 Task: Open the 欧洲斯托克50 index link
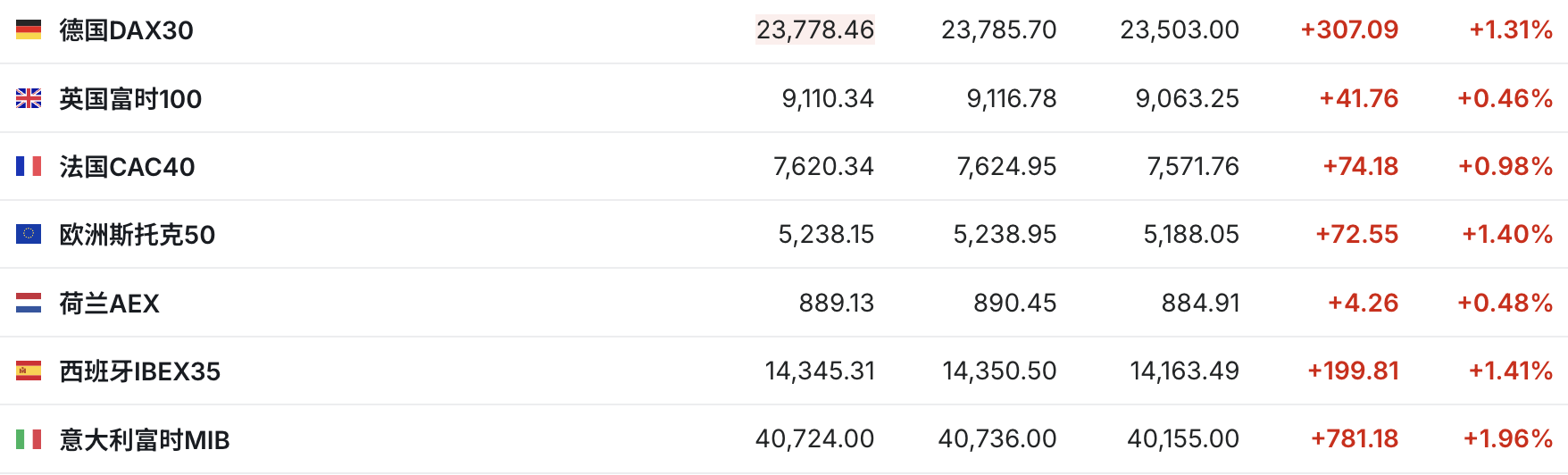tap(138, 235)
